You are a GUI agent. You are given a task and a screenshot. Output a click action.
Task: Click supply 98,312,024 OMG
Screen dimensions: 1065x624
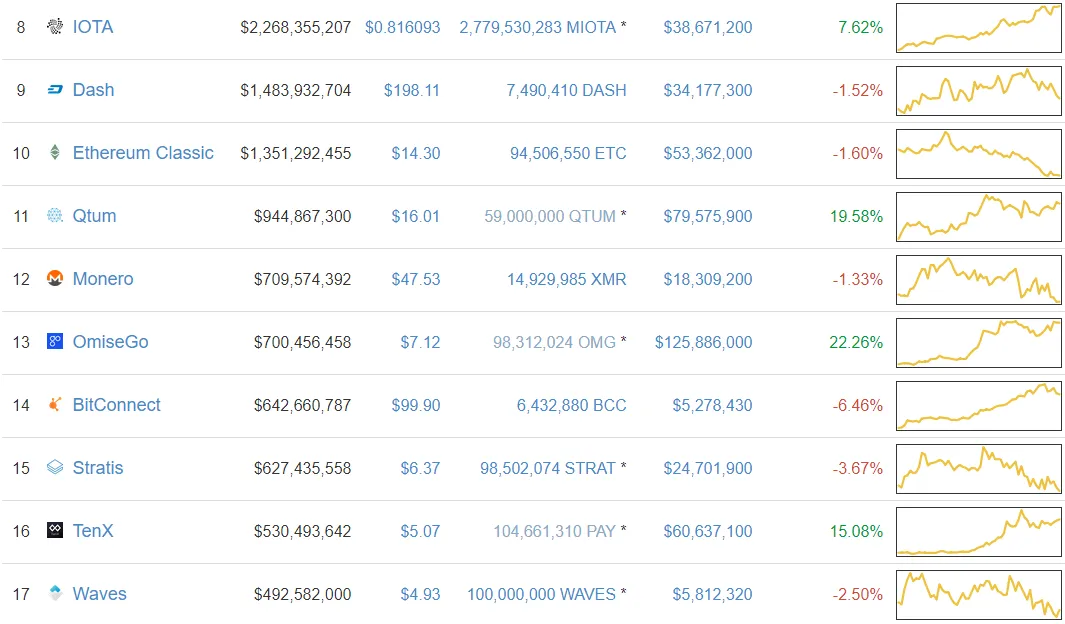554,342
